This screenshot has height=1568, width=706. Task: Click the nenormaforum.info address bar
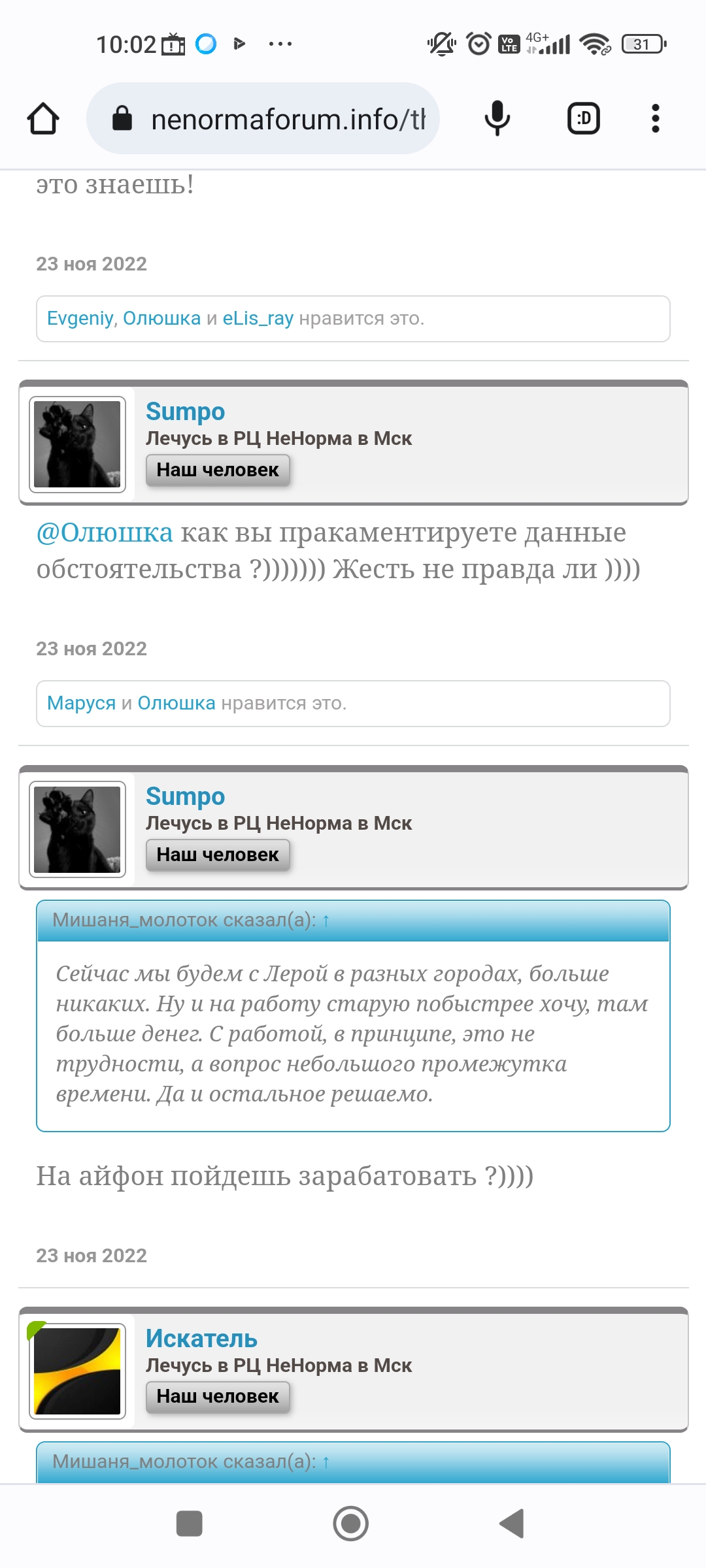[263, 119]
